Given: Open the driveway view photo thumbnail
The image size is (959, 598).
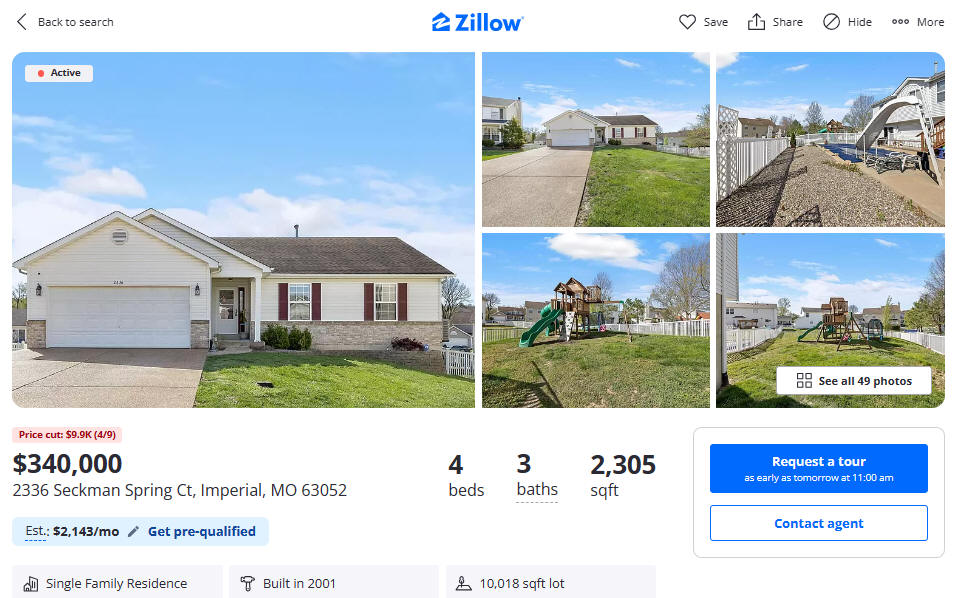Looking at the screenshot, I should pos(596,139).
